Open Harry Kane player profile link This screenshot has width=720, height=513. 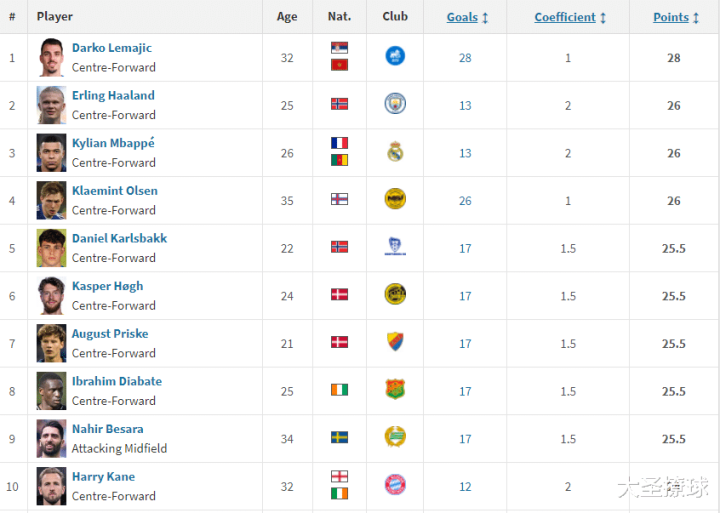pos(103,477)
